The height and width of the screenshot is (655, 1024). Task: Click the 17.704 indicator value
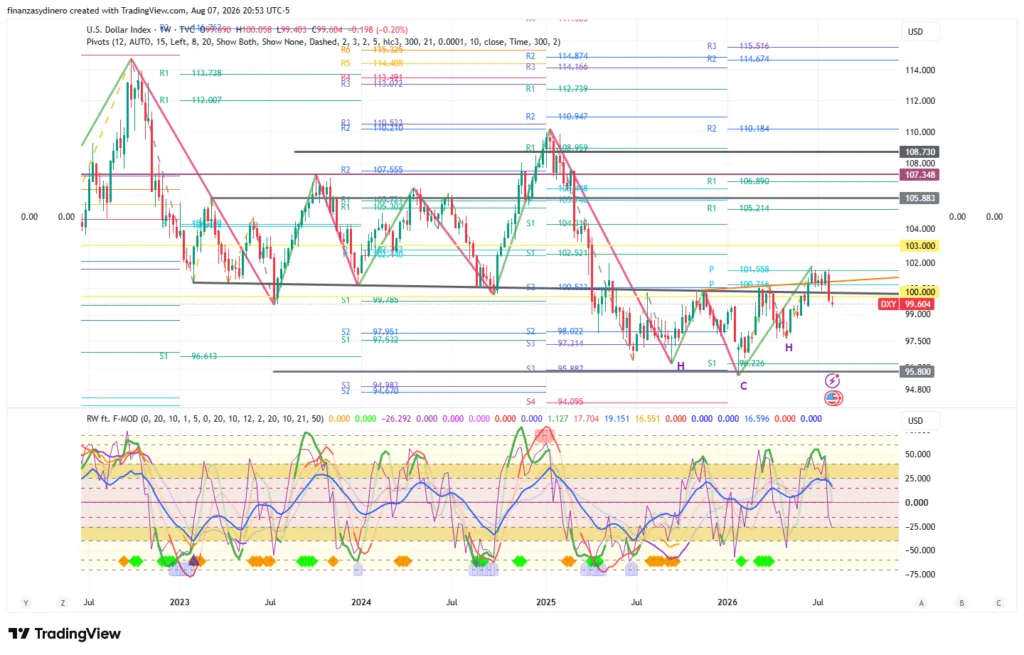click(x=586, y=419)
